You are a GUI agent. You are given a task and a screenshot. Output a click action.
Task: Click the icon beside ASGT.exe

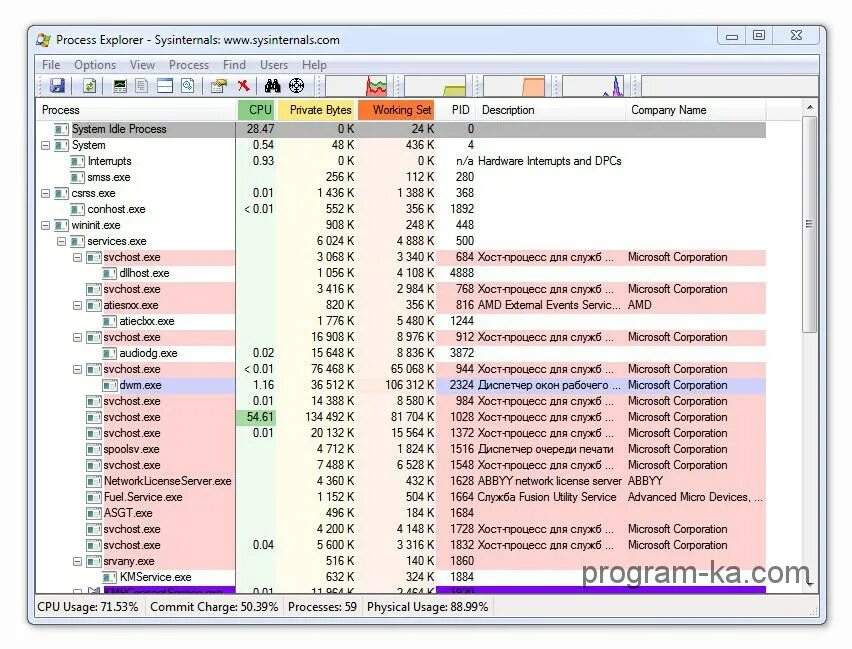point(94,513)
